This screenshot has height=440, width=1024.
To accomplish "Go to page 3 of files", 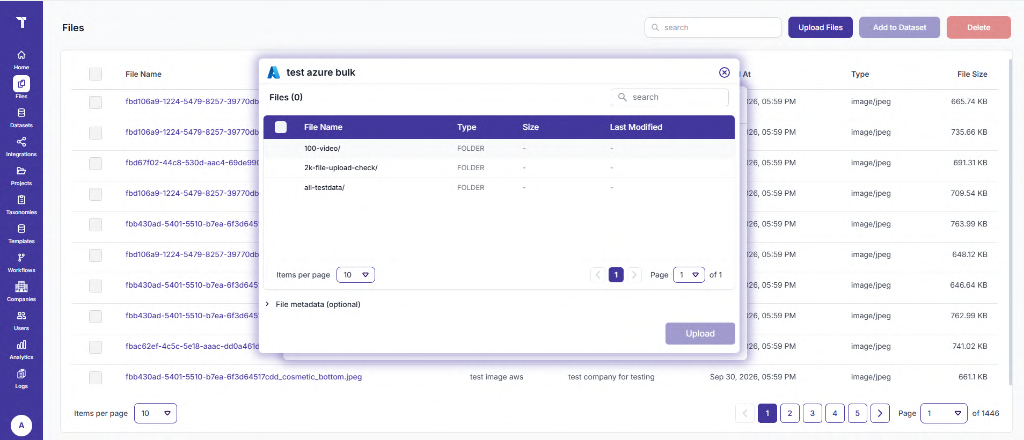I will [812, 413].
